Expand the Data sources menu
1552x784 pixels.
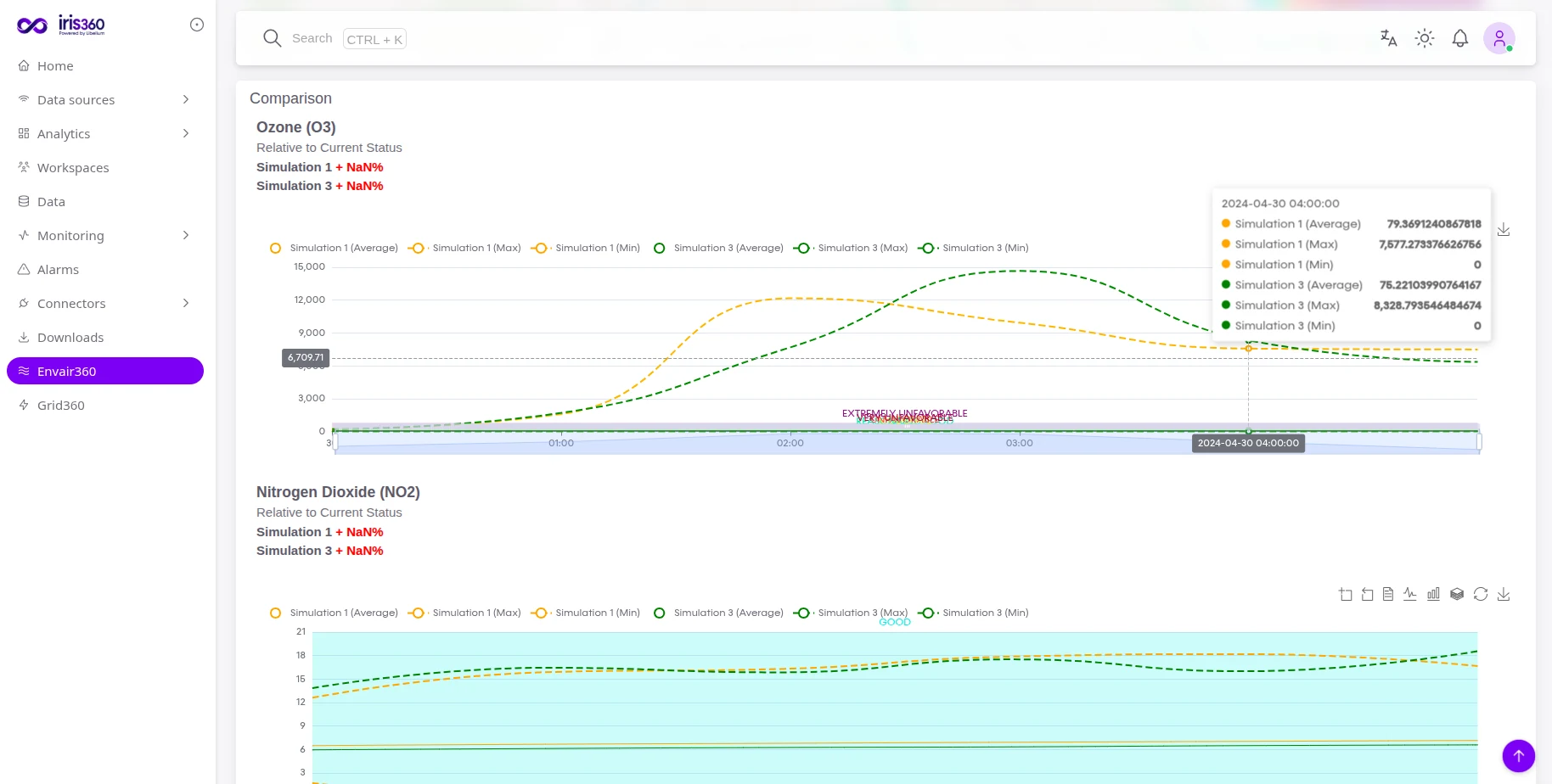[104, 99]
